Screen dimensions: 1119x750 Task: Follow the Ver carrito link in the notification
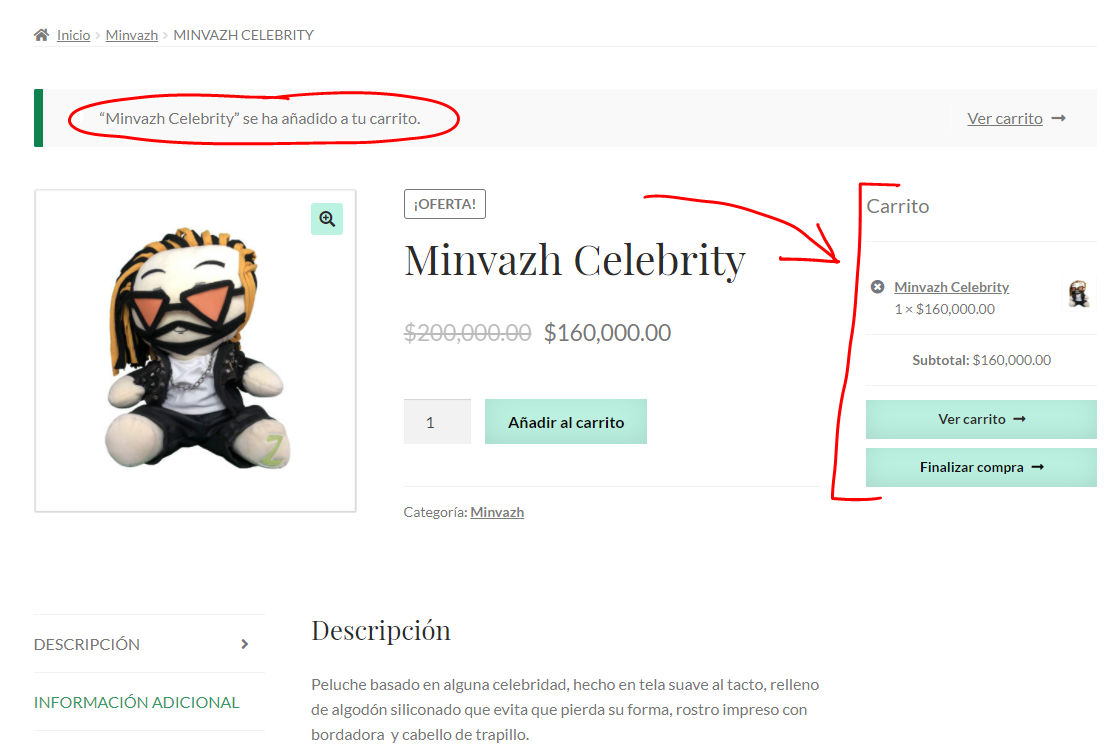(x=1005, y=118)
